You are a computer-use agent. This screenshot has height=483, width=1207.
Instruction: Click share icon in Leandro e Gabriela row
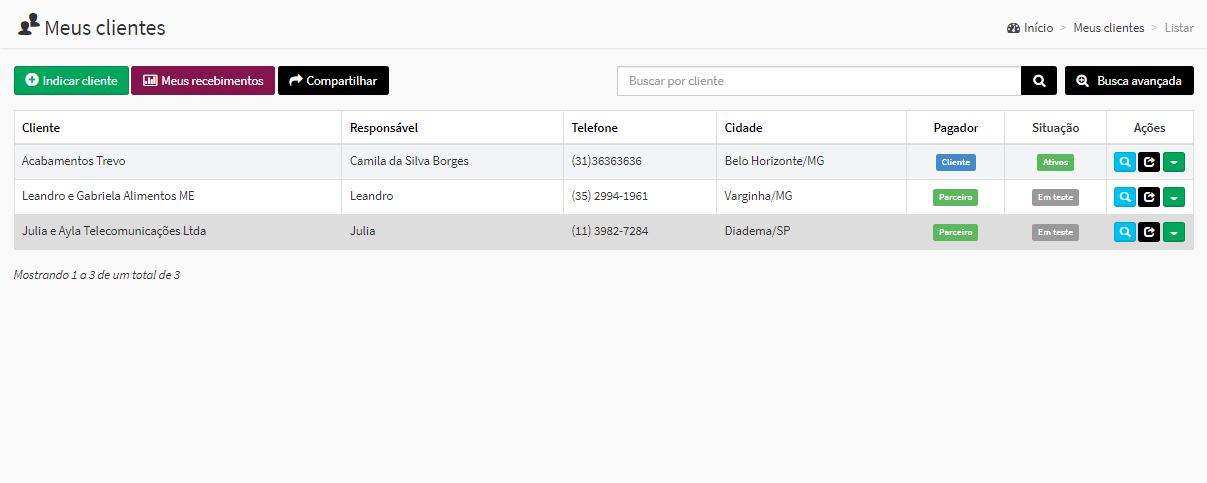(x=1149, y=197)
